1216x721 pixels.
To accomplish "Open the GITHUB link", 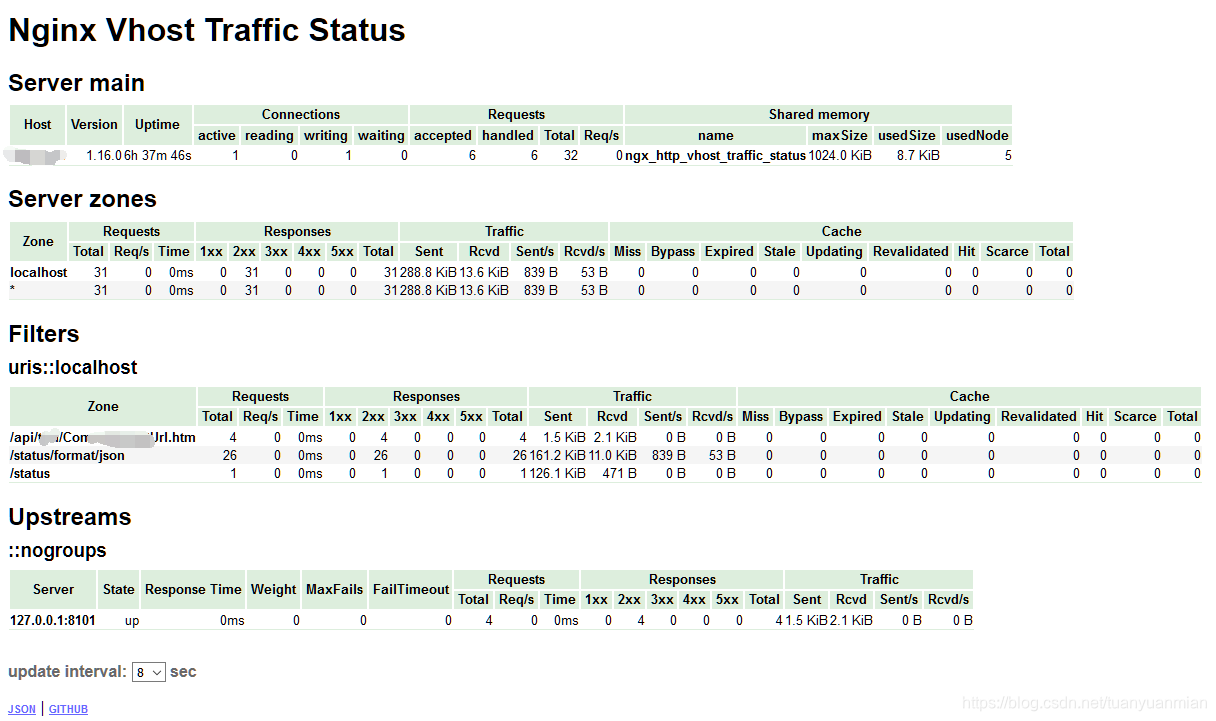I will [68, 709].
